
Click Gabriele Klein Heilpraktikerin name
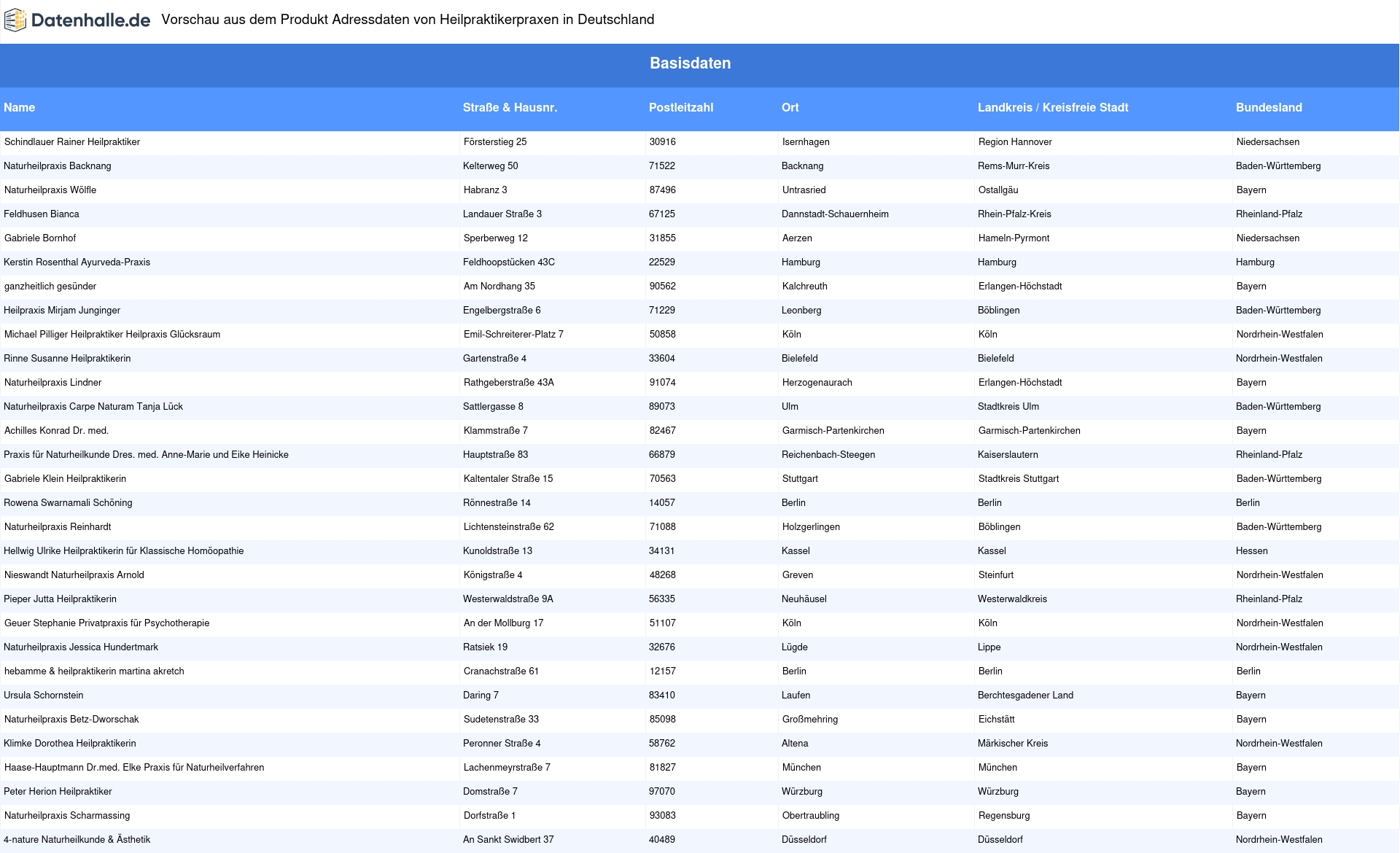tap(66, 479)
